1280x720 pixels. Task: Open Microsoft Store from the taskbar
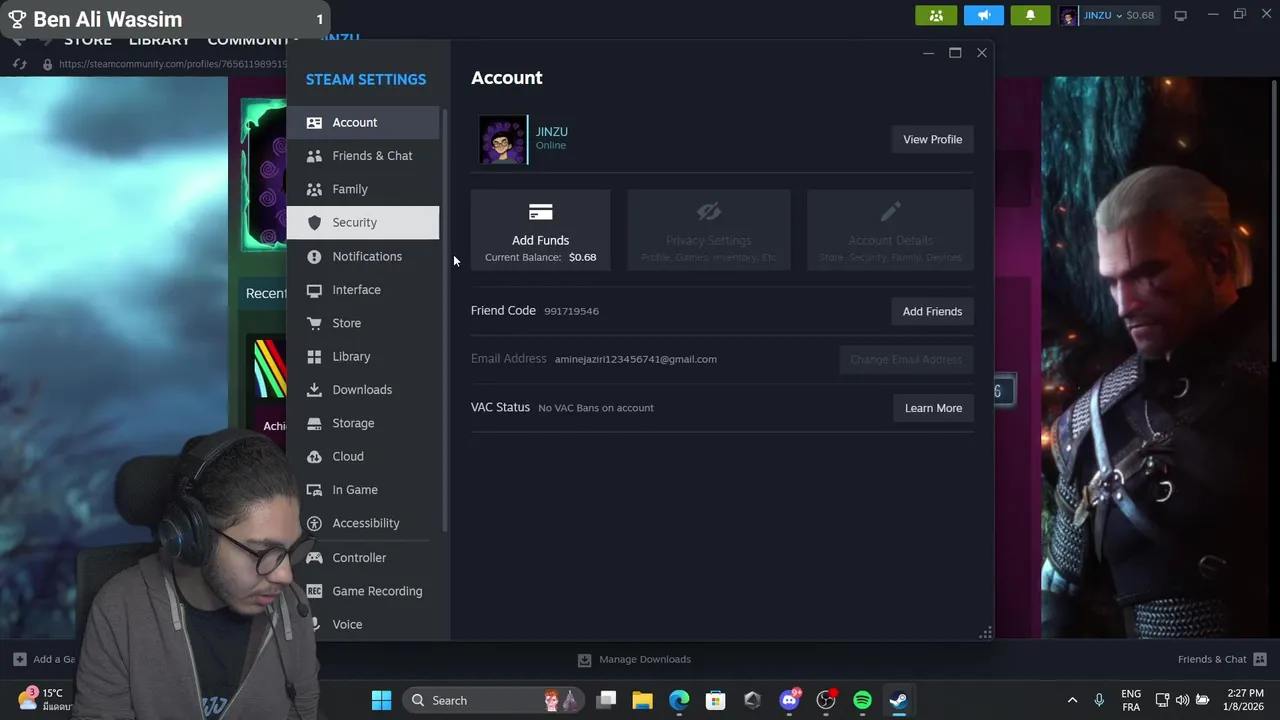[x=715, y=700]
